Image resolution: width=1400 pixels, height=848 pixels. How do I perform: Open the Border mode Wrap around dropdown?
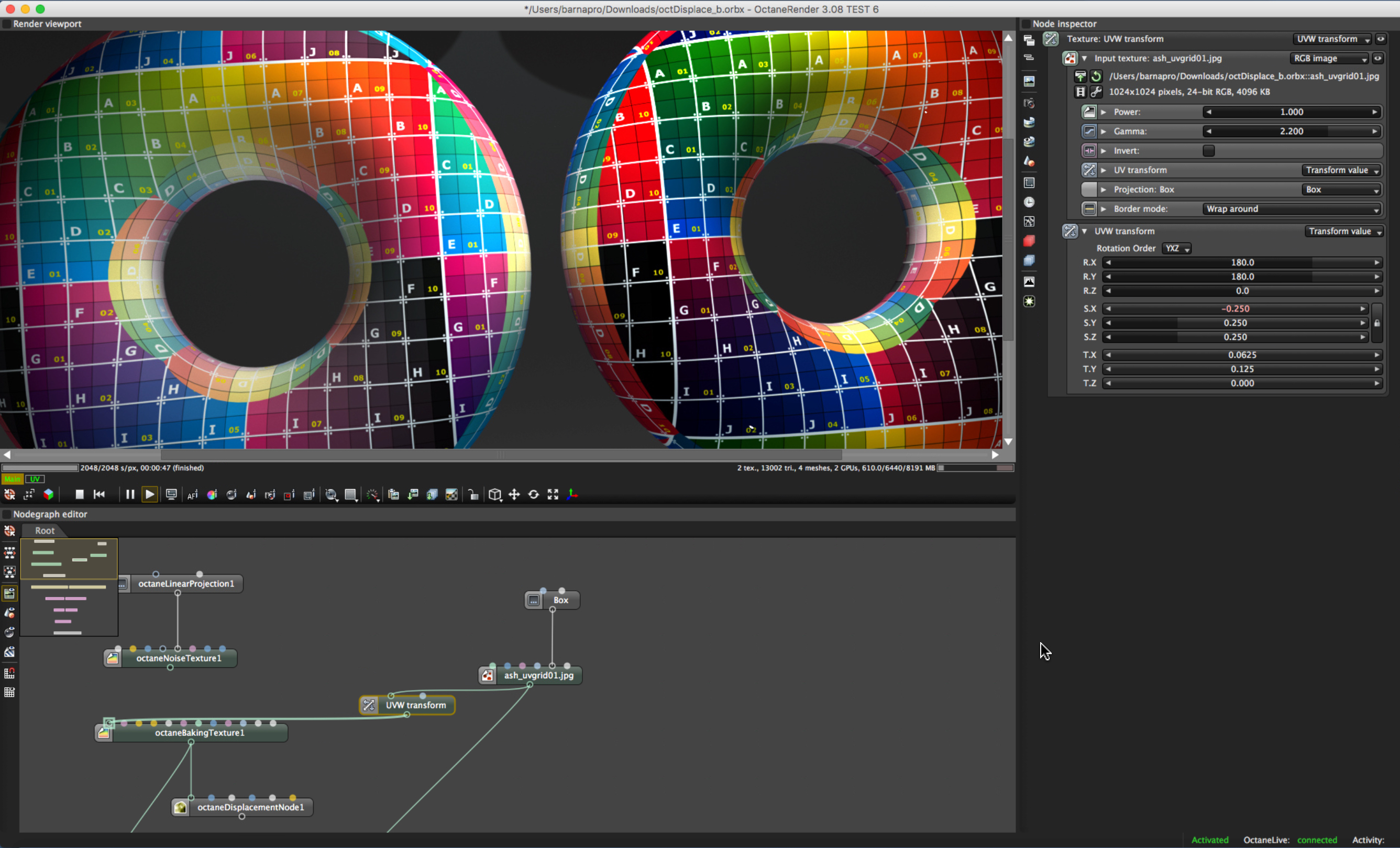click(1291, 208)
